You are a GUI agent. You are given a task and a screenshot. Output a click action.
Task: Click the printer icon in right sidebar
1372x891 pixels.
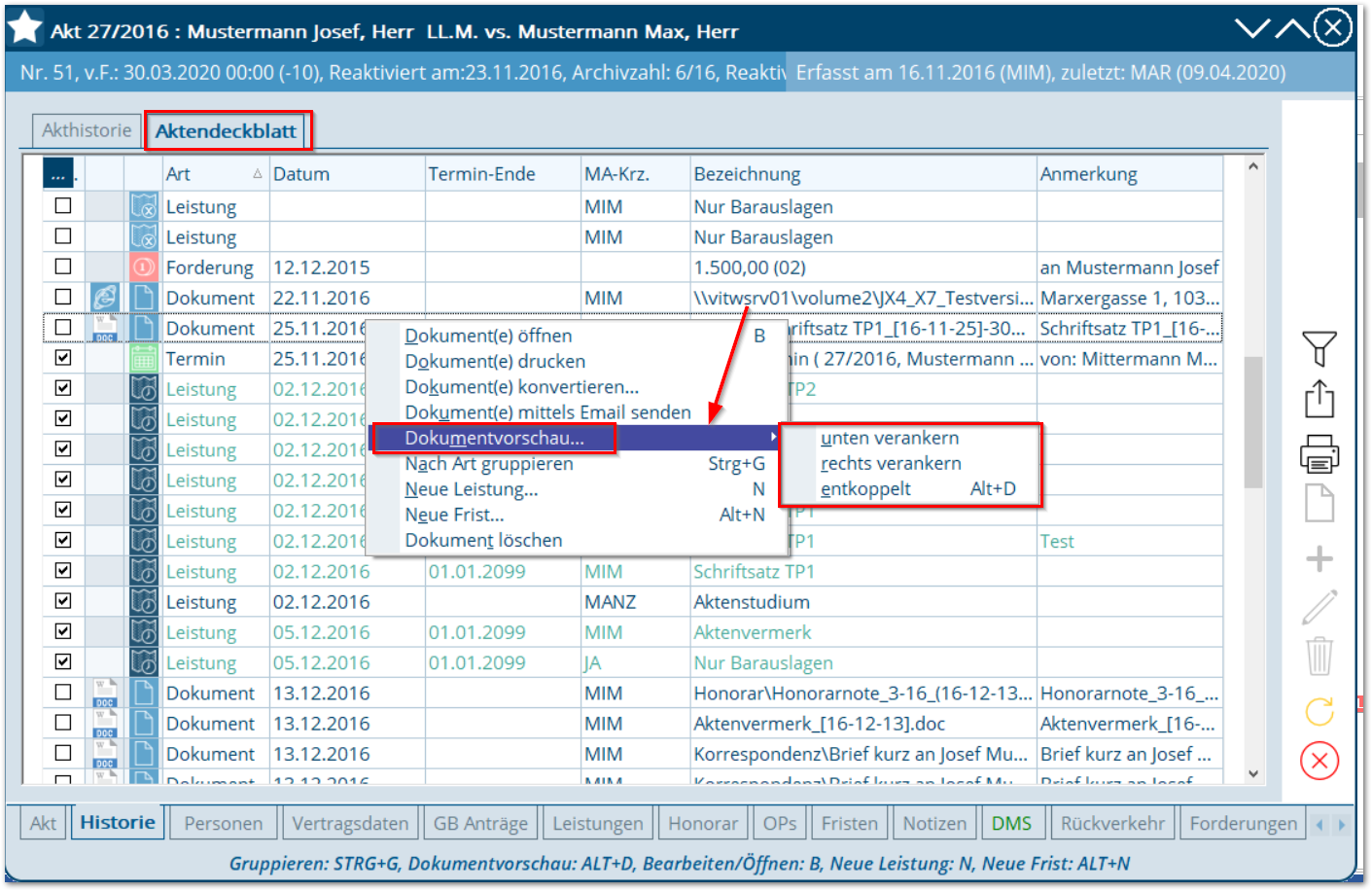coord(1319,453)
